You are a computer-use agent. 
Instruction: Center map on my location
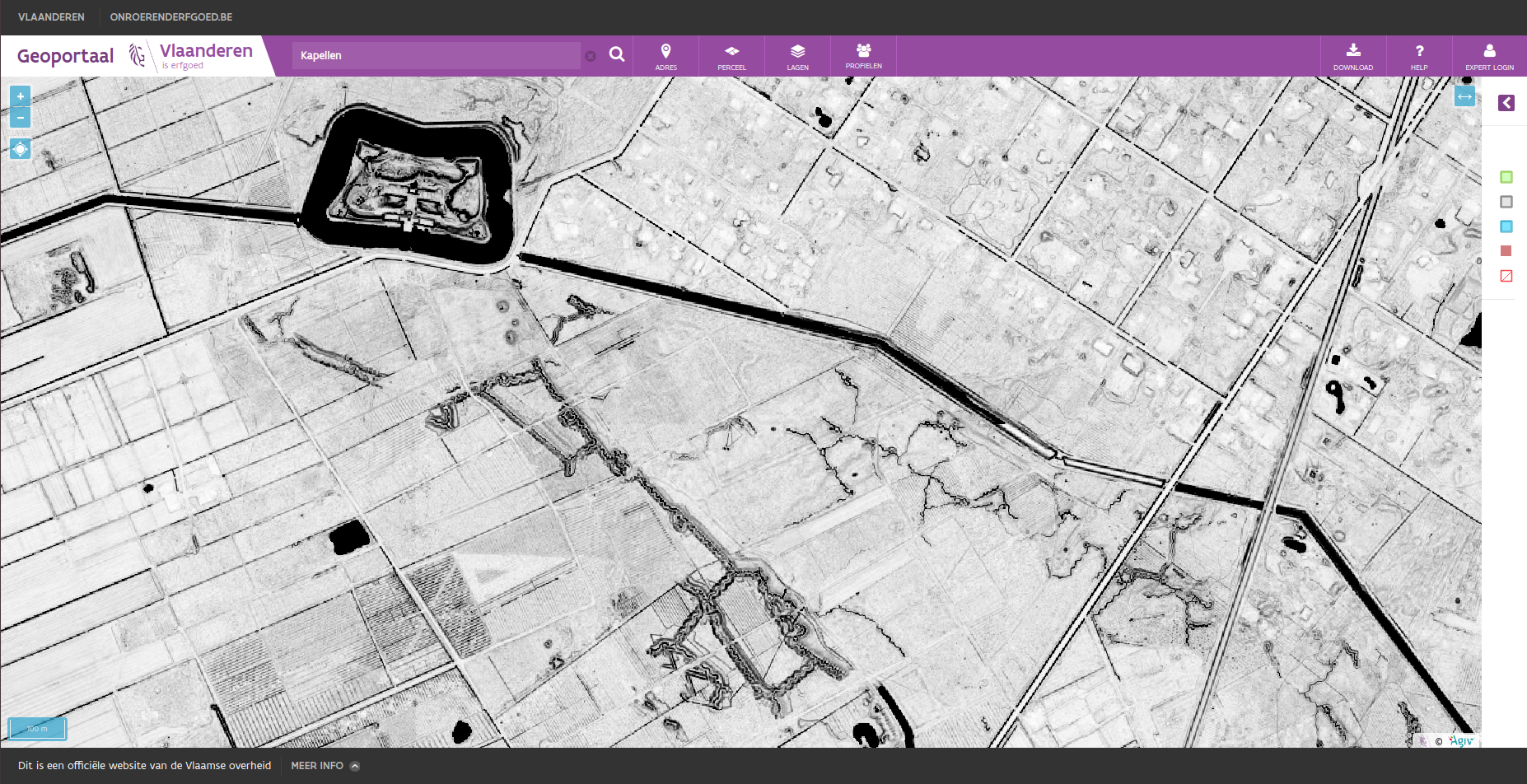21,149
